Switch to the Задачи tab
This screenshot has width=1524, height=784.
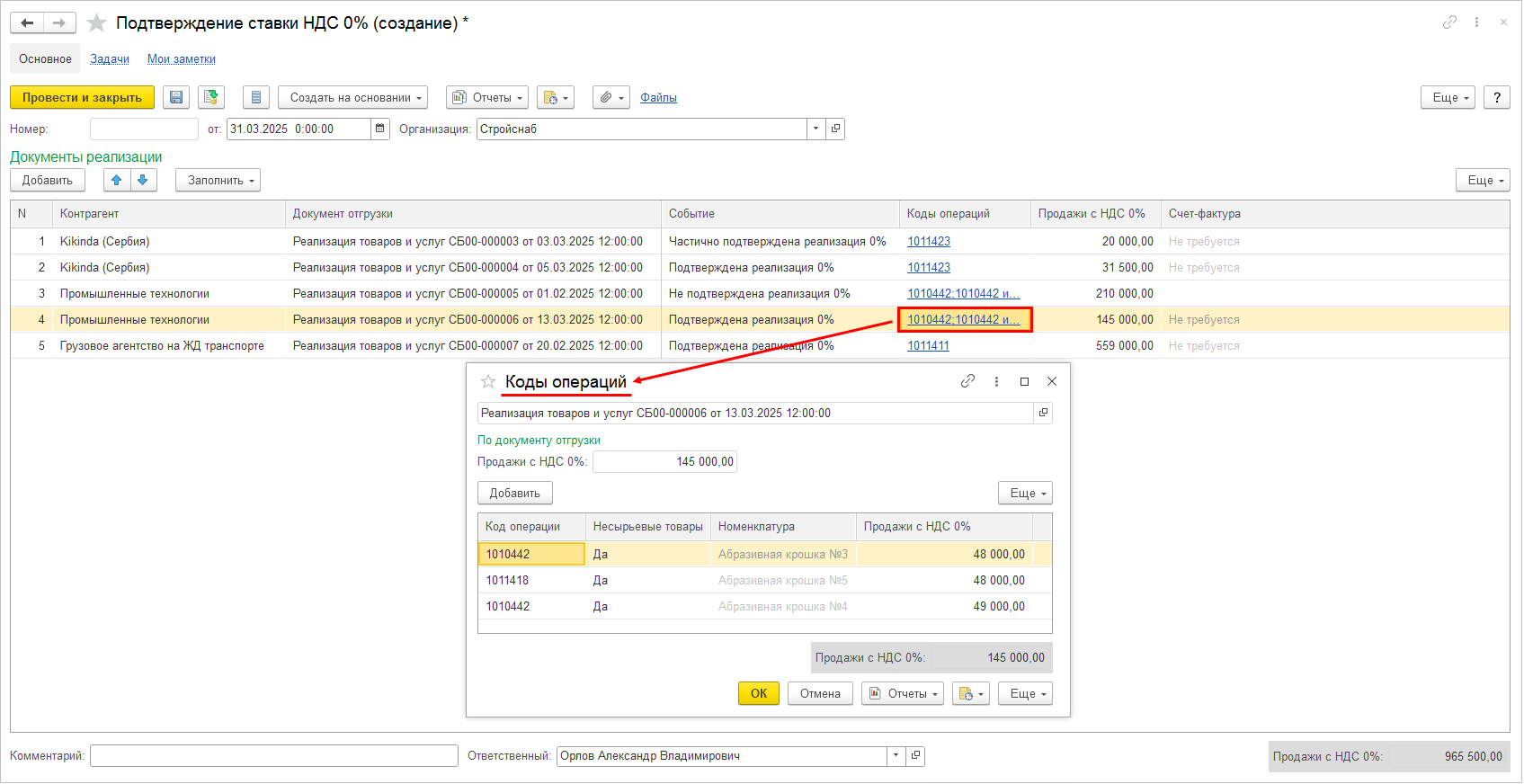coord(110,59)
